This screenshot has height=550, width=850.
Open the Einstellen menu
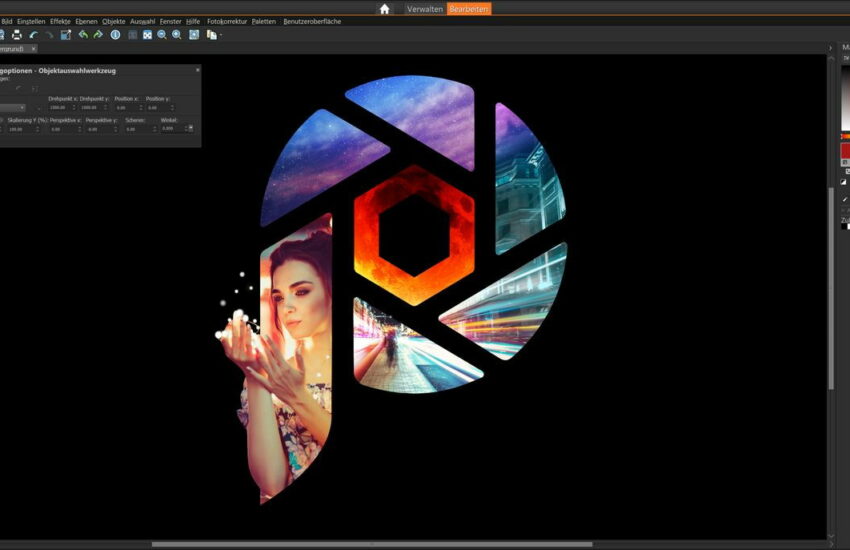tap(31, 21)
